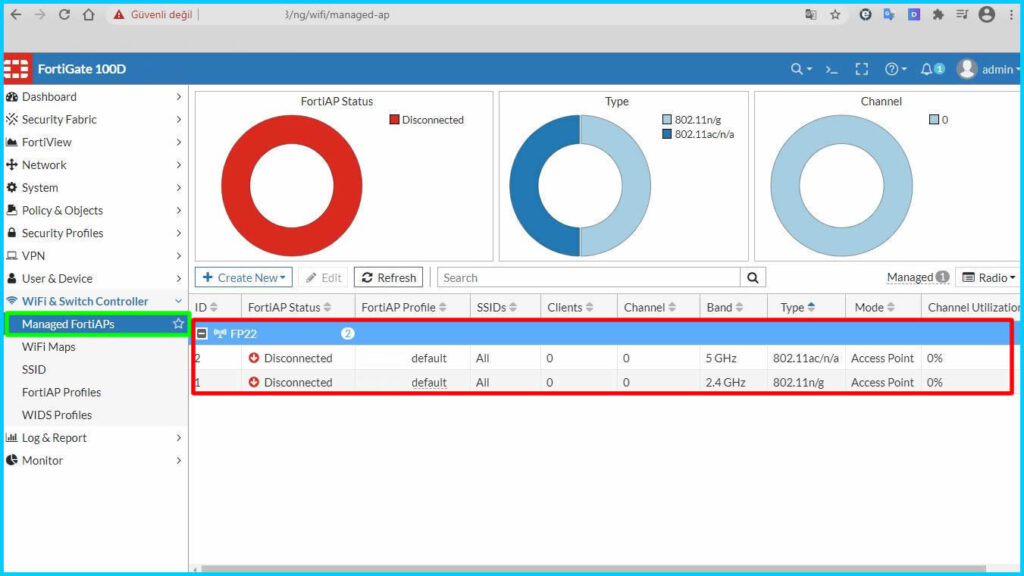Screen dimensions: 1024x576
Task: Expand the VPN menu chevron
Action: point(178,255)
